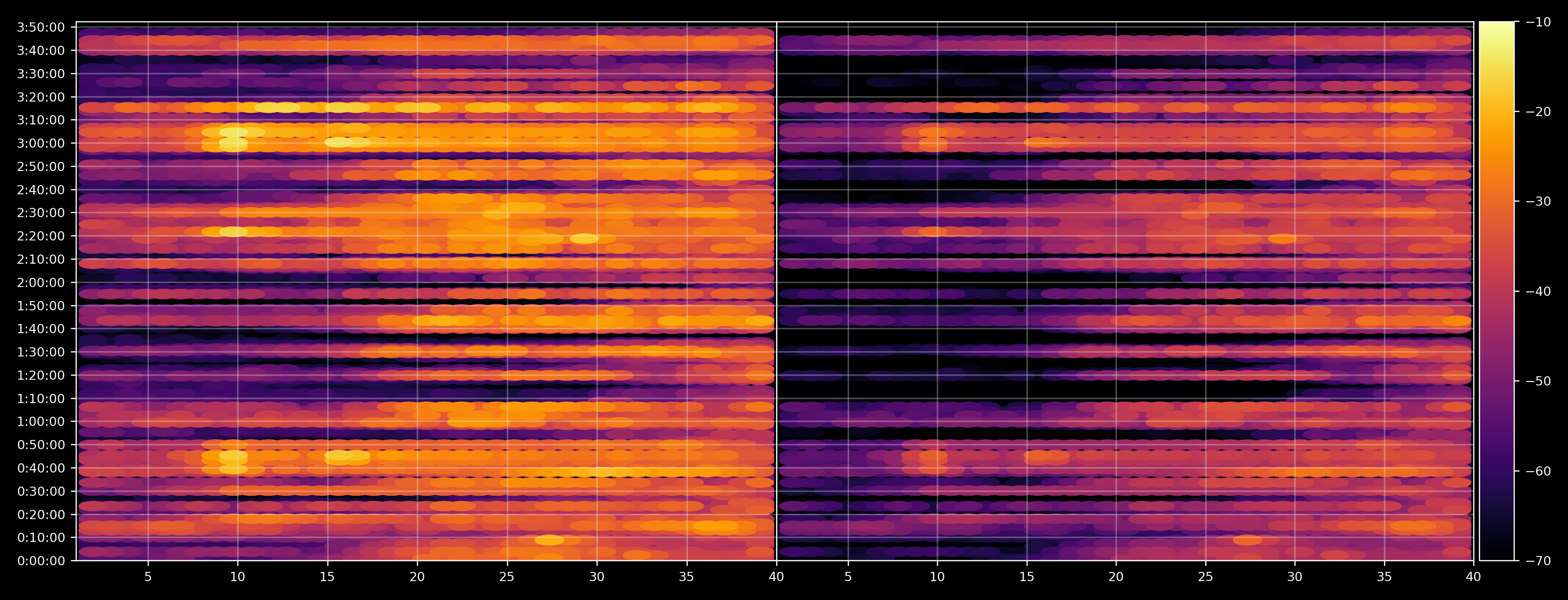The width and height of the screenshot is (1568, 600).
Task: Select the 1:10:00 time tick label
Action: pos(41,398)
